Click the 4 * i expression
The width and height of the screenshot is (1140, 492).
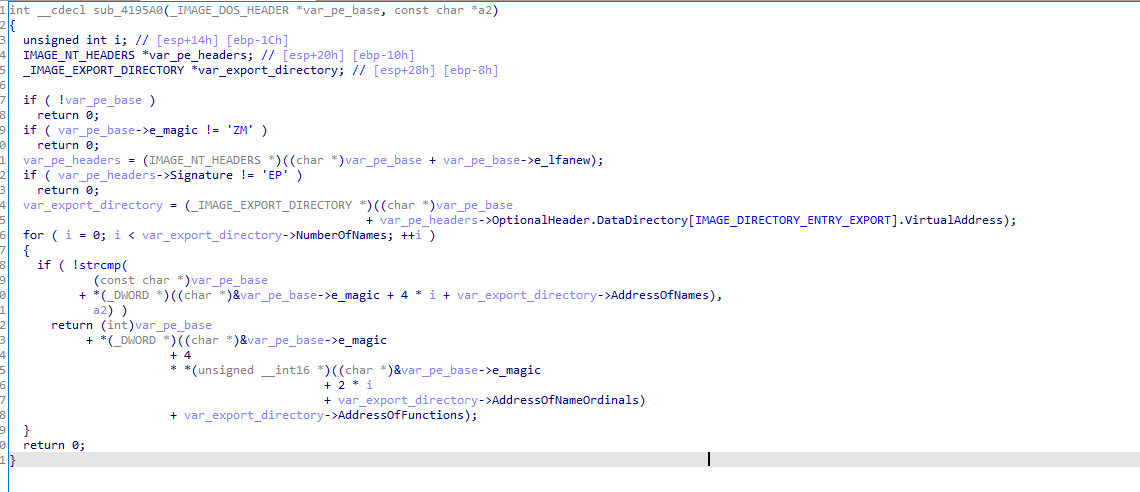[420, 295]
